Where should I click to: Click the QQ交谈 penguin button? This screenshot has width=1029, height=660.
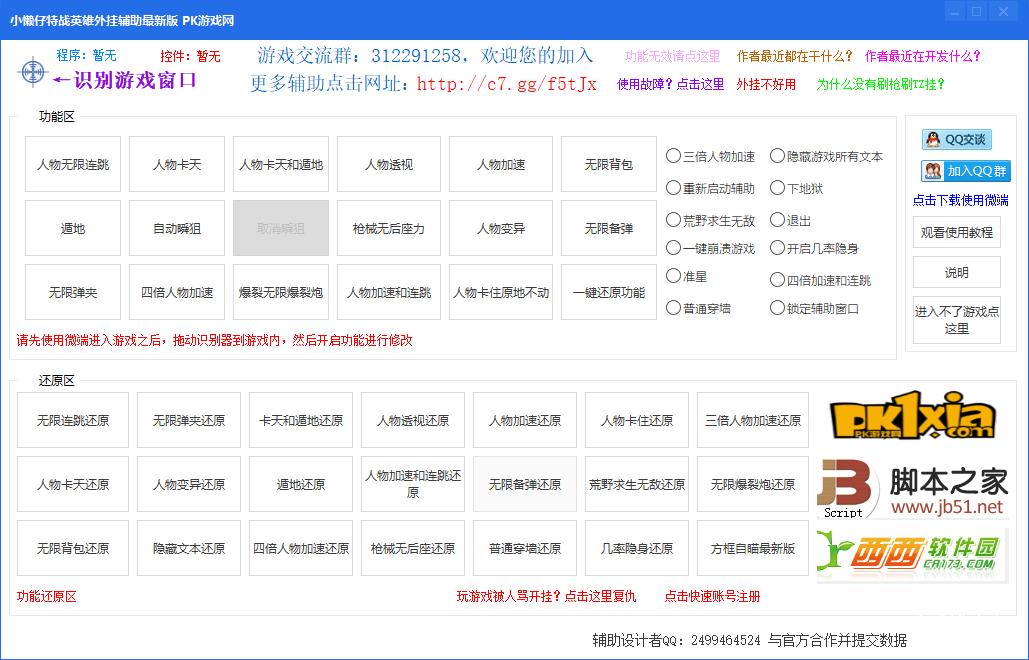click(955, 140)
